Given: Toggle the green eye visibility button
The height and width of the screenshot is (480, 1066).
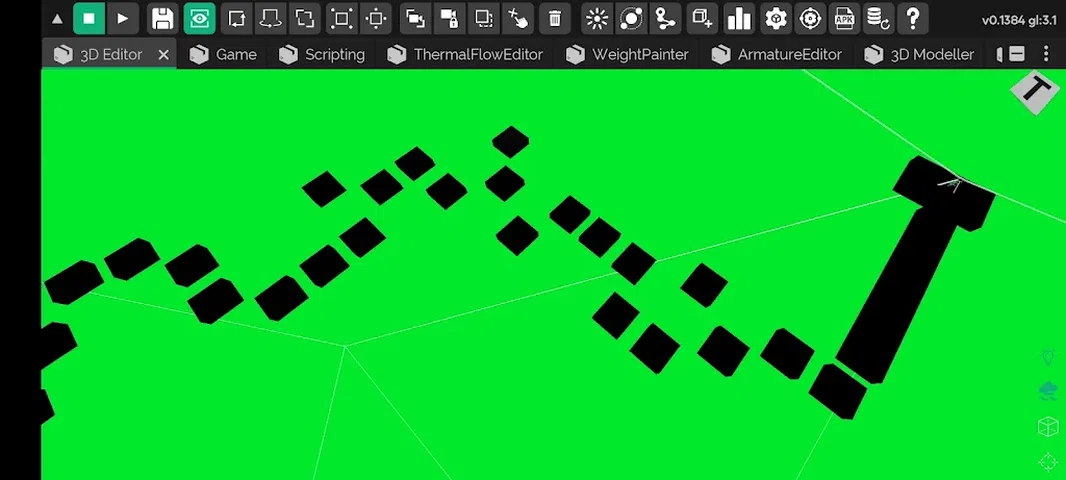Looking at the screenshot, I should pyautogui.click(x=199, y=18).
